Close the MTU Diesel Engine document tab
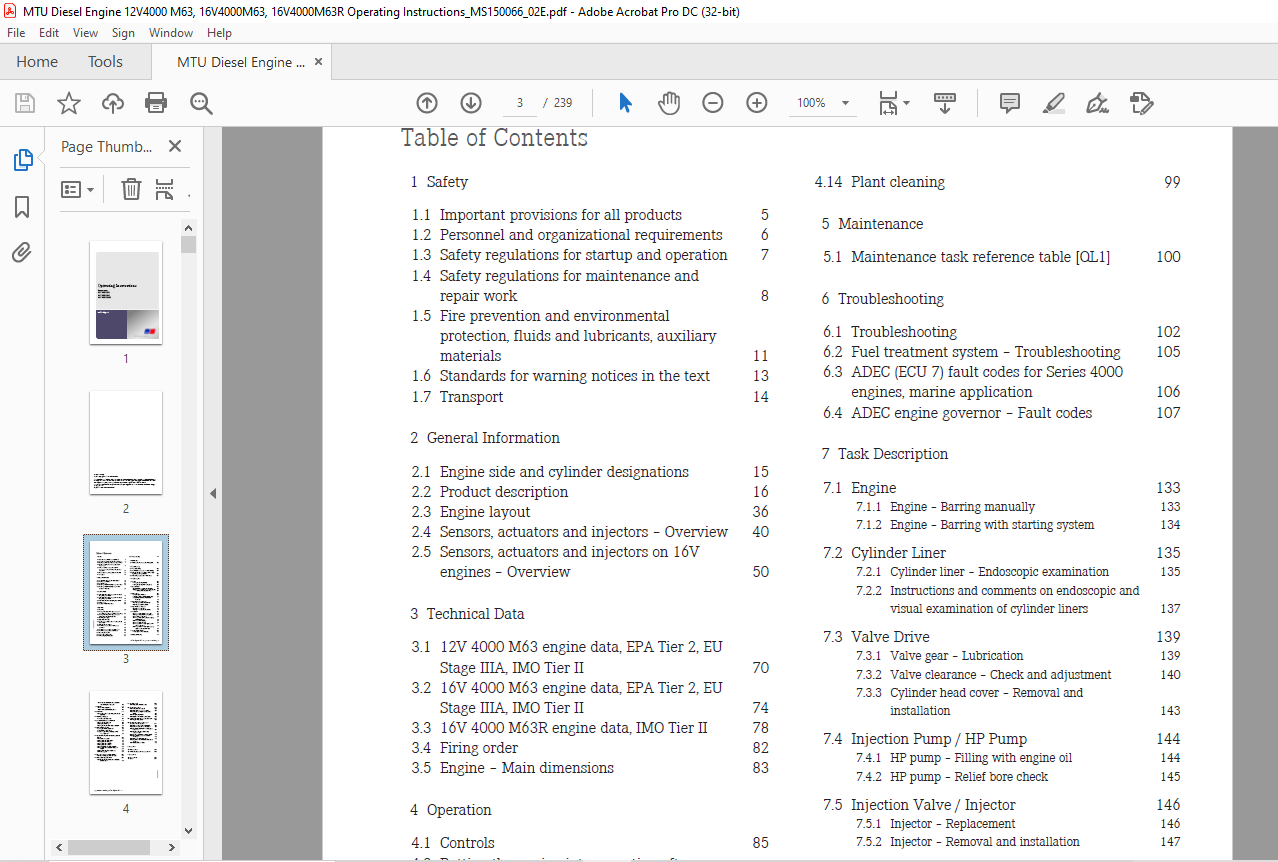 [x=318, y=62]
